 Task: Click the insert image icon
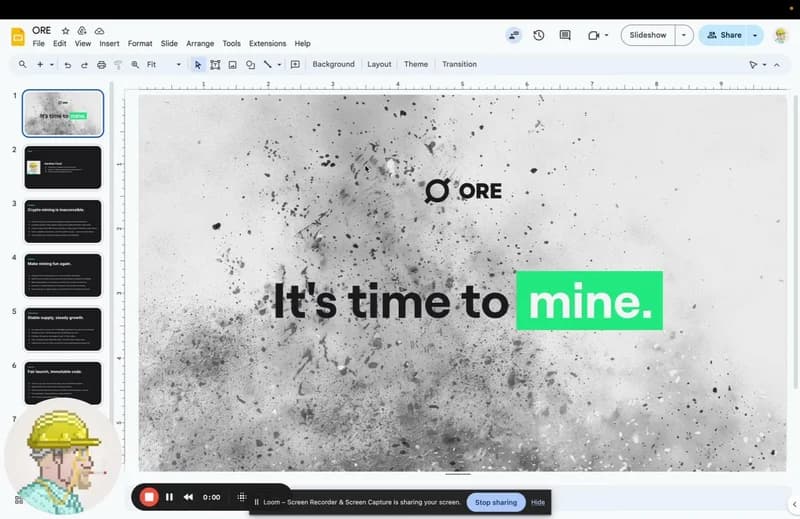232,64
